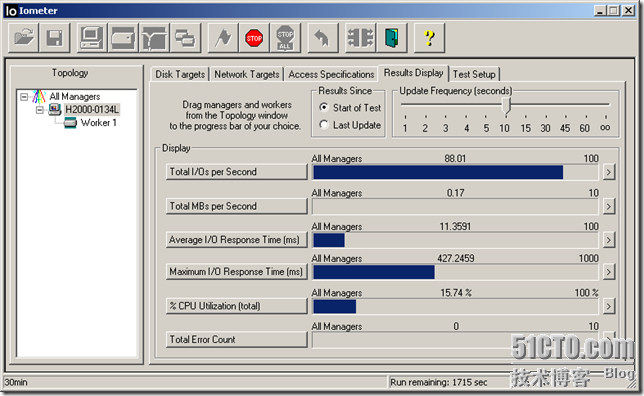Viewport: 644px width, 396px height.
Task: Select All Managers in Topology tree
Action: [75, 97]
